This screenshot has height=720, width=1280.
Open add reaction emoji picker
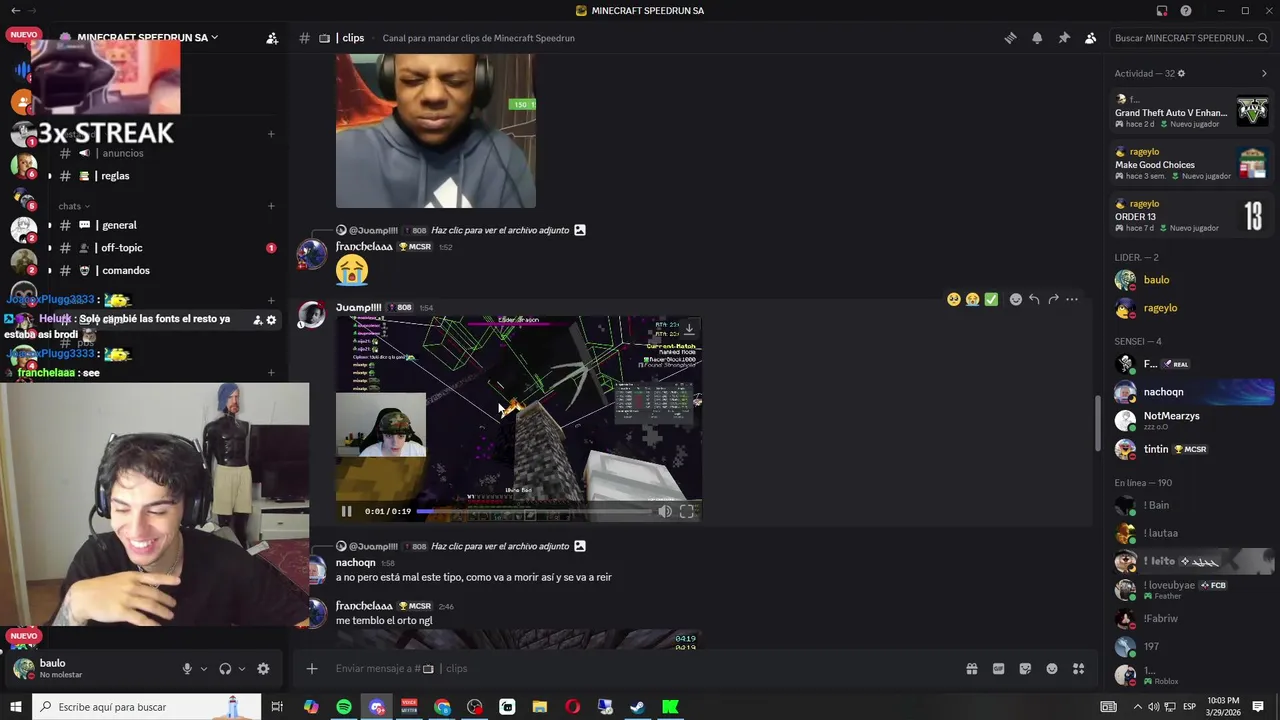click(x=1016, y=299)
